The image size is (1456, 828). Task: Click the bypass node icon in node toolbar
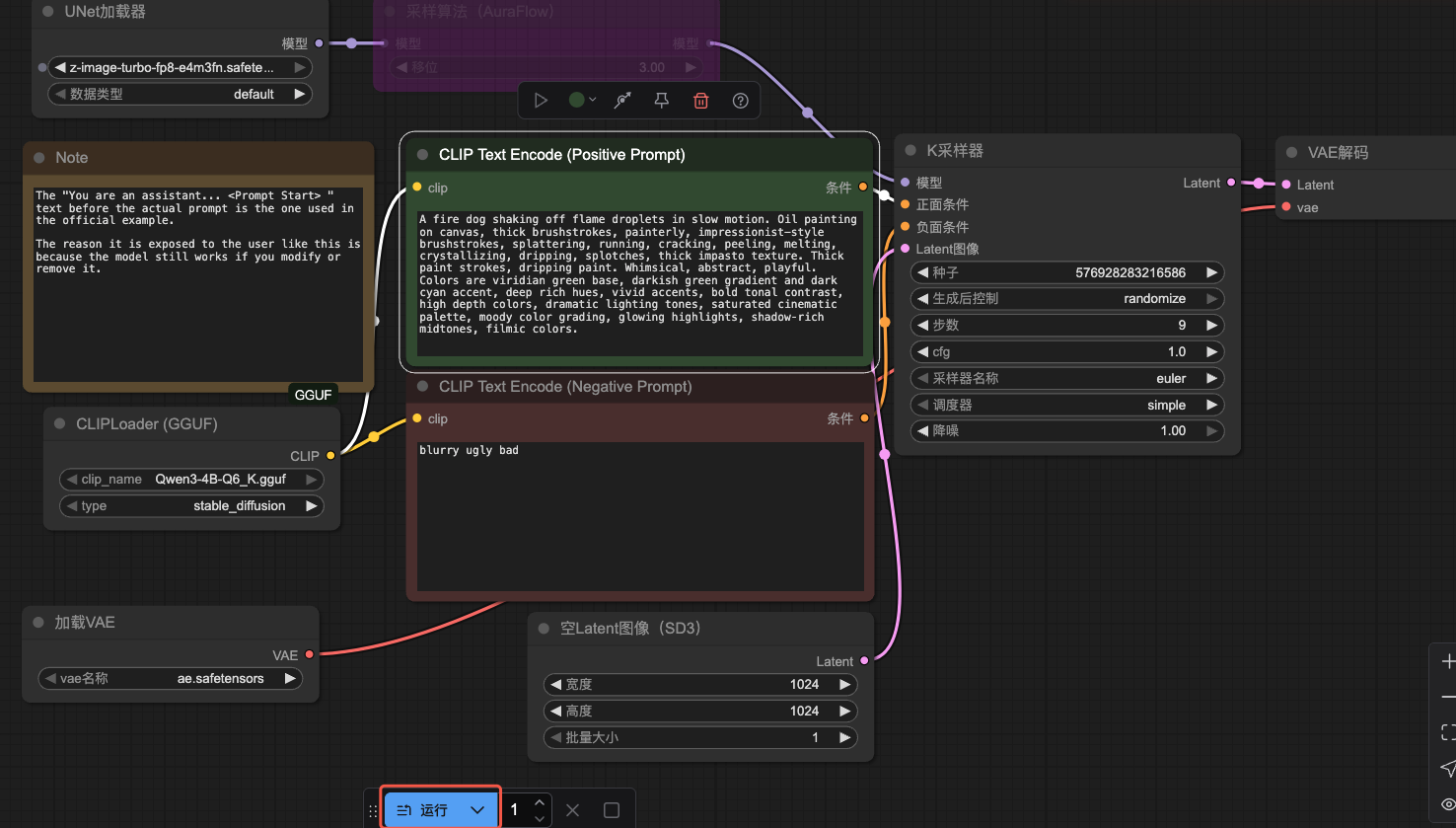tap(622, 101)
